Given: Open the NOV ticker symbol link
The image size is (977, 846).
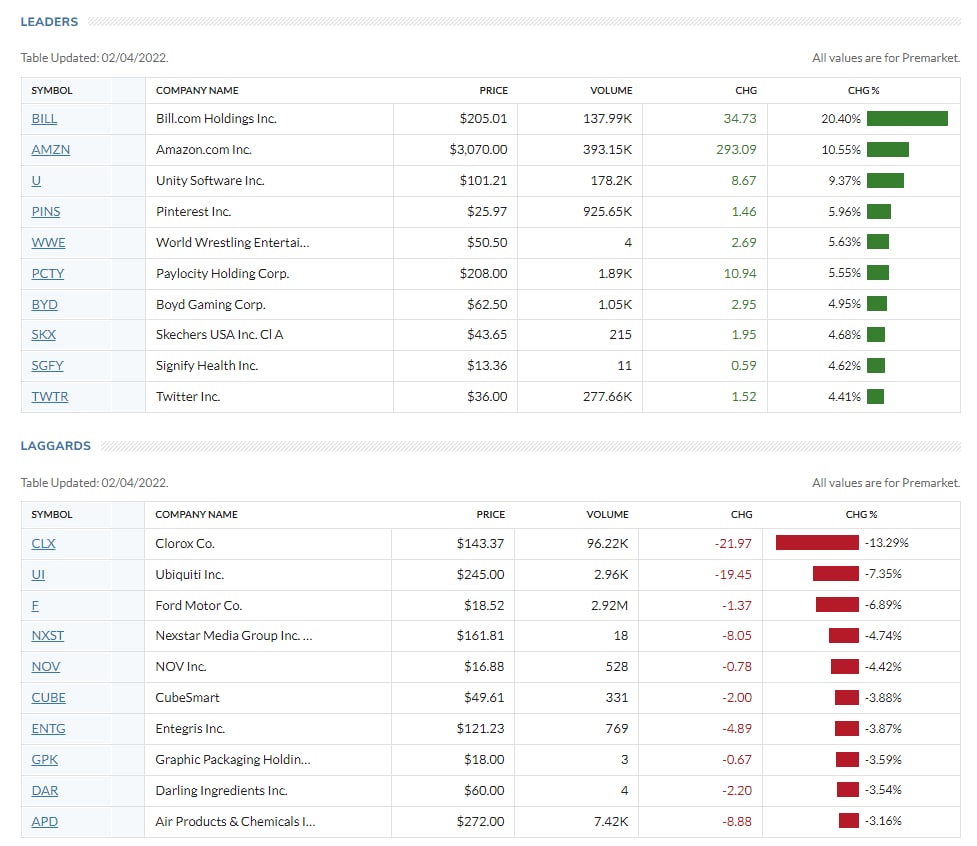Looking at the screenshot, I should tap(45, 667).
